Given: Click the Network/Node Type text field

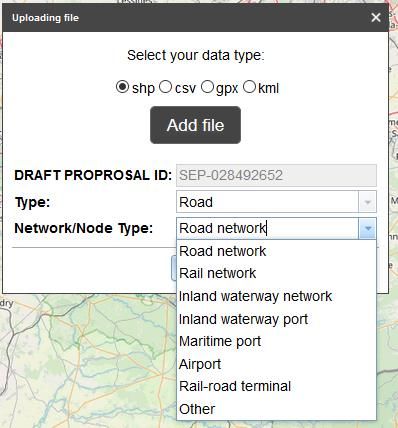Looking at the screenshot, I should (267, 228).
